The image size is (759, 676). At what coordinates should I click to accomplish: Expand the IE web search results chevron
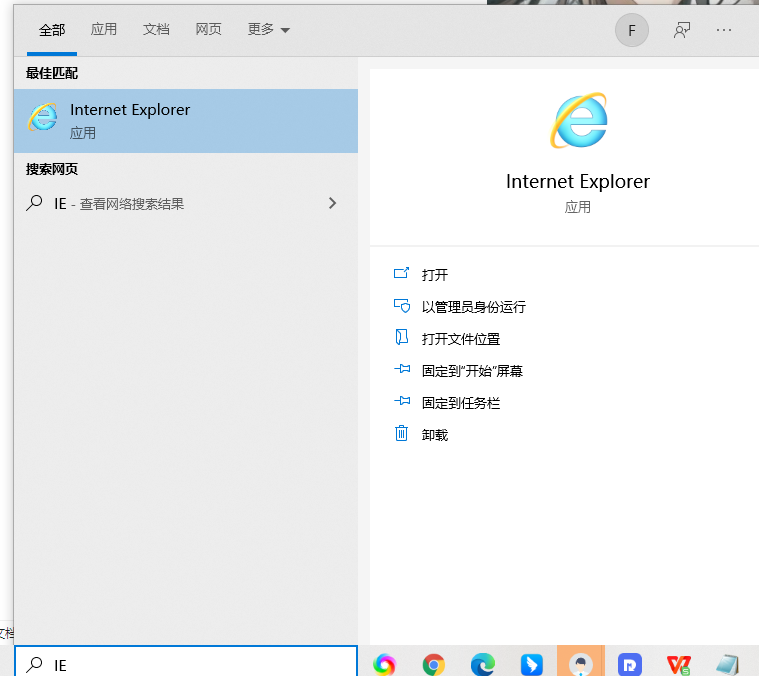pyautogui.click(x=332, y=203)
